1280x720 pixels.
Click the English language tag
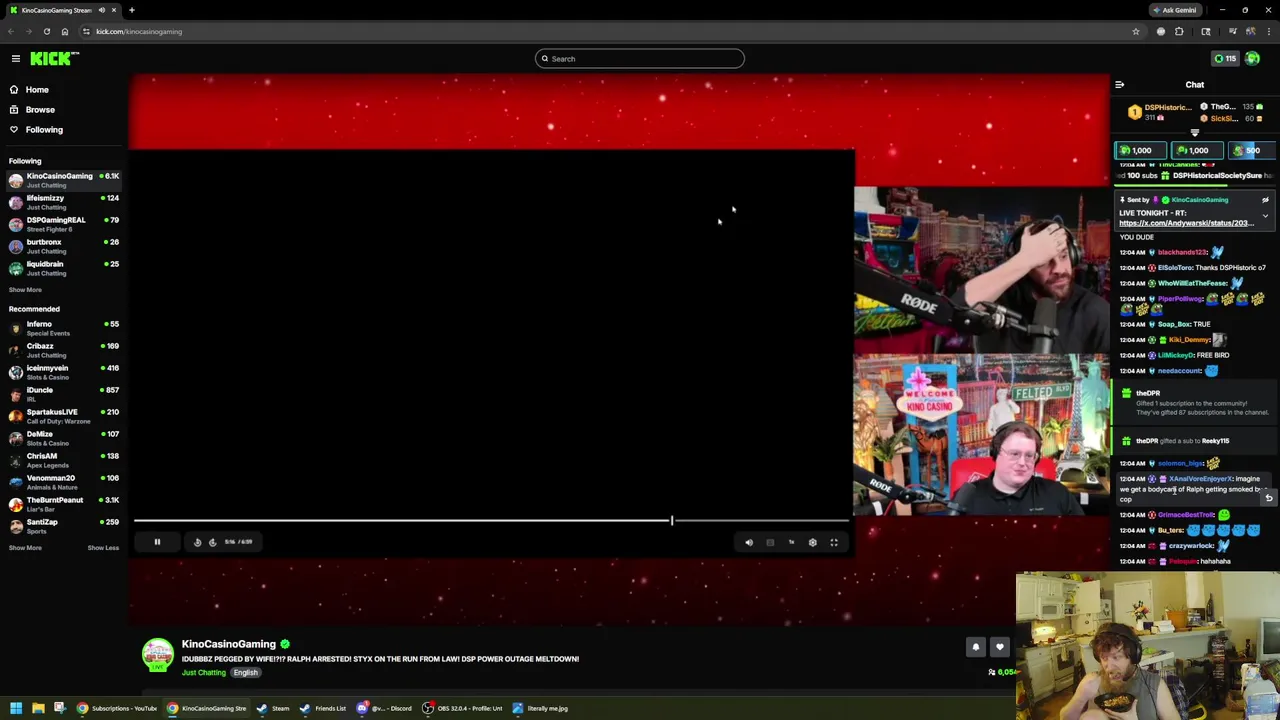tap(246, 673)
